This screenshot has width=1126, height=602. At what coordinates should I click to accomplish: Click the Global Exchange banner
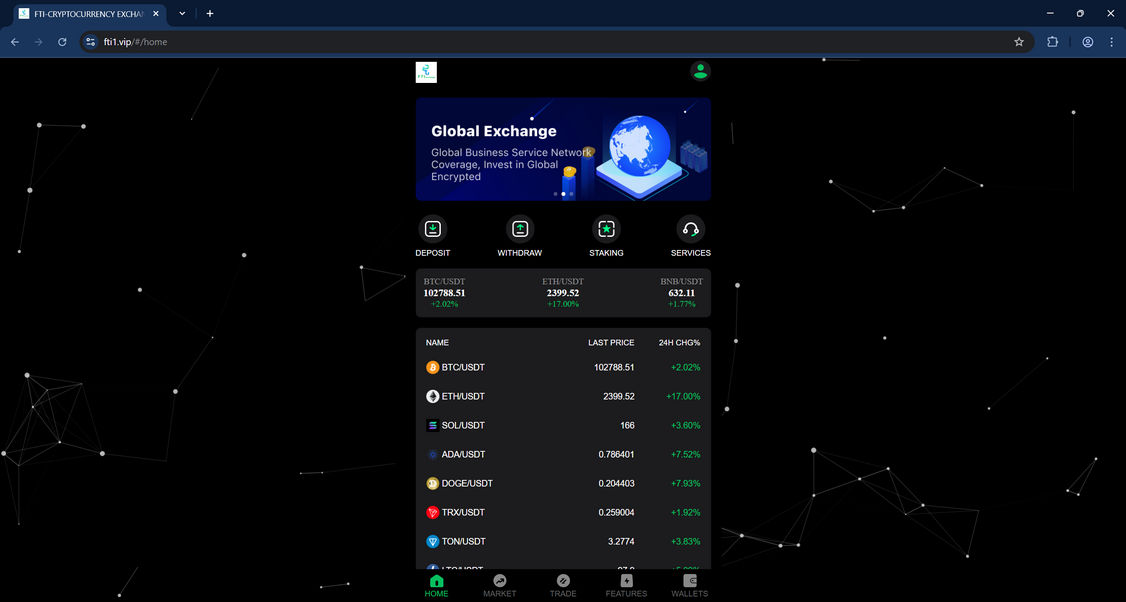coord(563,149)
